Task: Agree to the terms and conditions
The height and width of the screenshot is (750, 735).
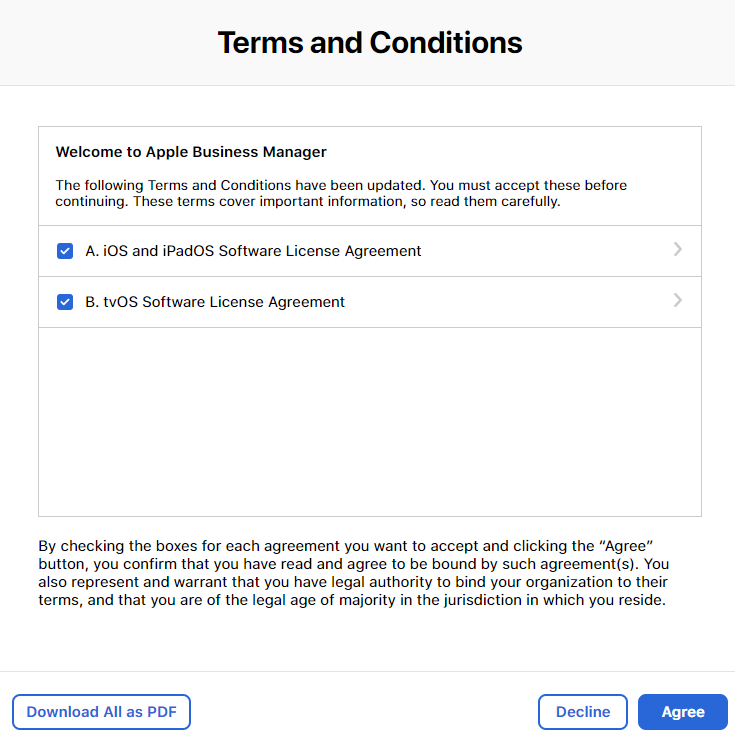Action: [683, 712]
